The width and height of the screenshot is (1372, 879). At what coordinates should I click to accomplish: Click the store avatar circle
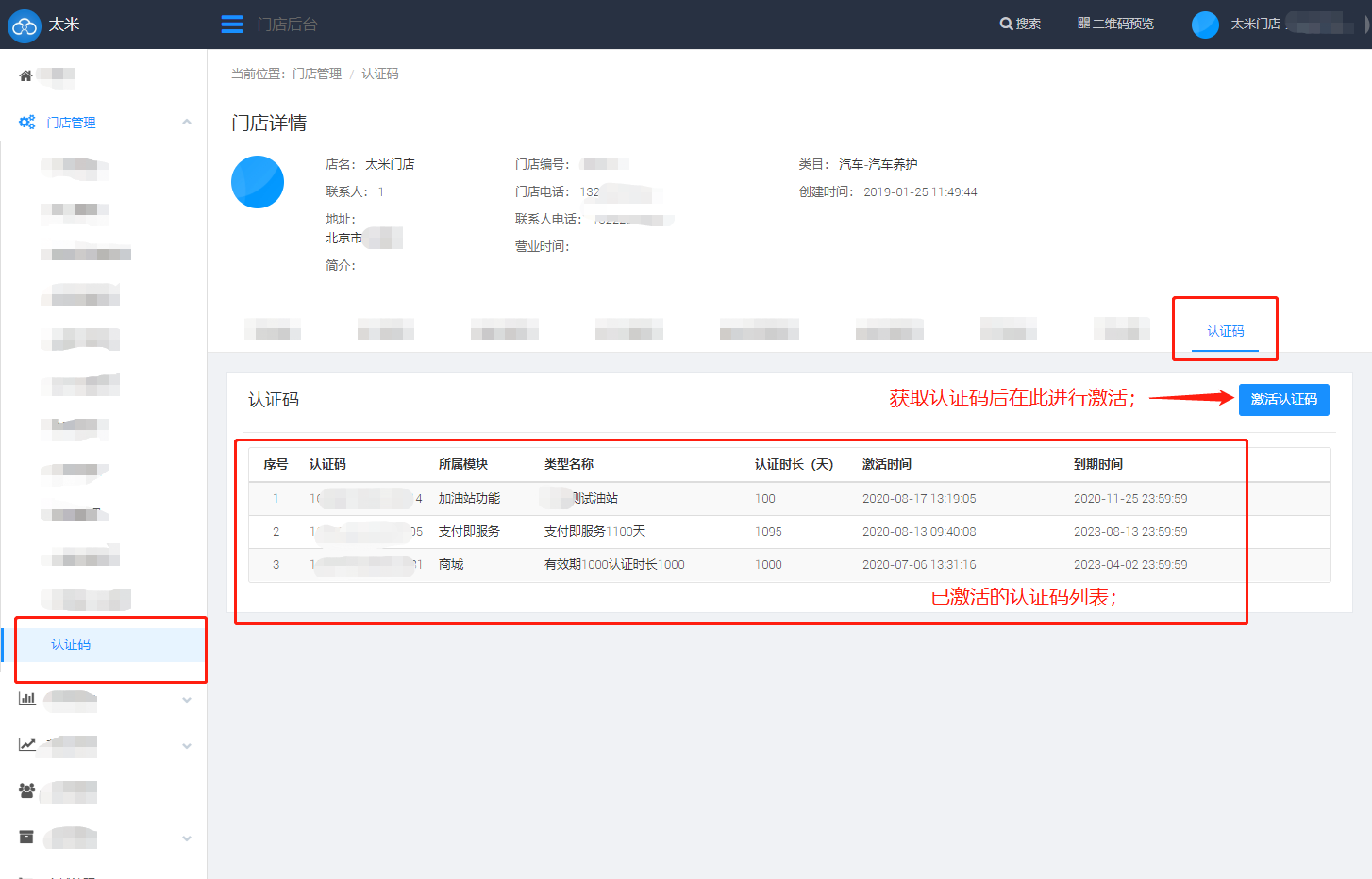click(x=258, y=182)
